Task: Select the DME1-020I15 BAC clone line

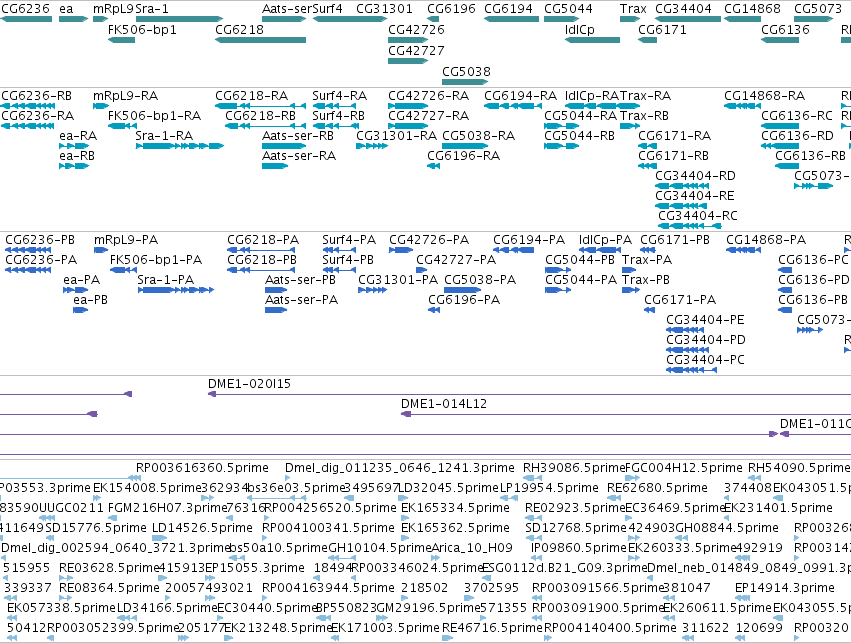Action: pos(529,394)
